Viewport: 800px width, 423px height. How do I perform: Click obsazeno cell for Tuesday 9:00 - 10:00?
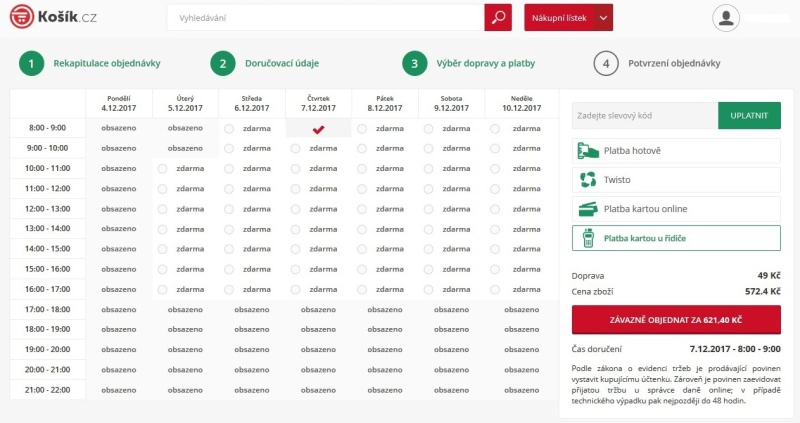pos(185,148)
